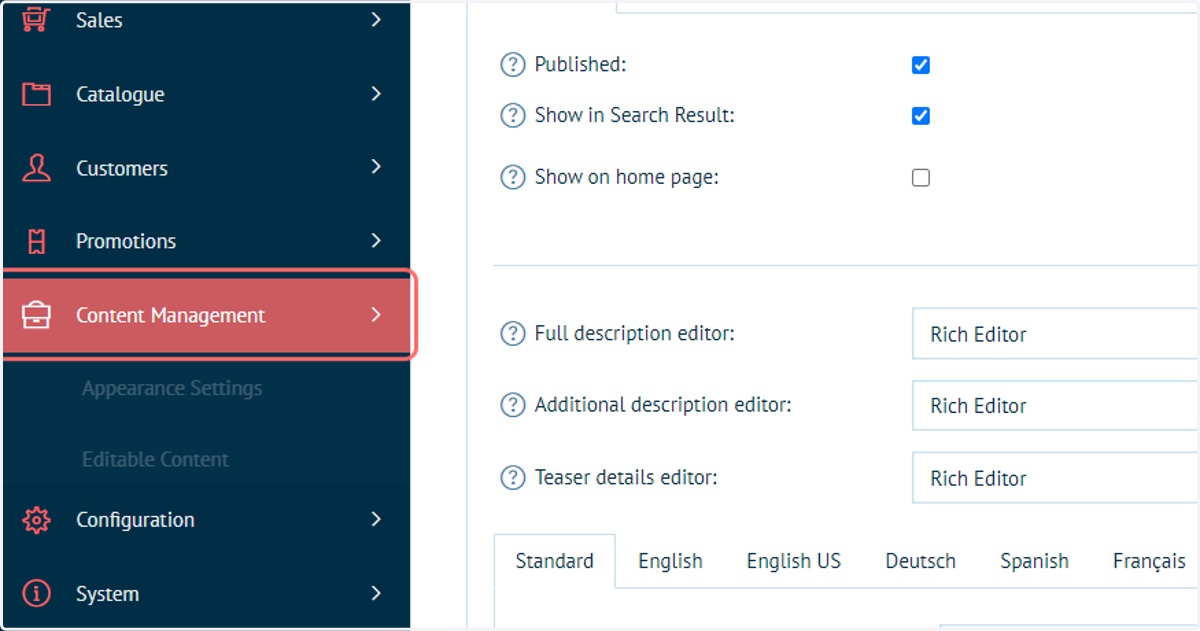Screen dimensions: 1200x631
Task: Select the System menu label
Action: [107, 594]
